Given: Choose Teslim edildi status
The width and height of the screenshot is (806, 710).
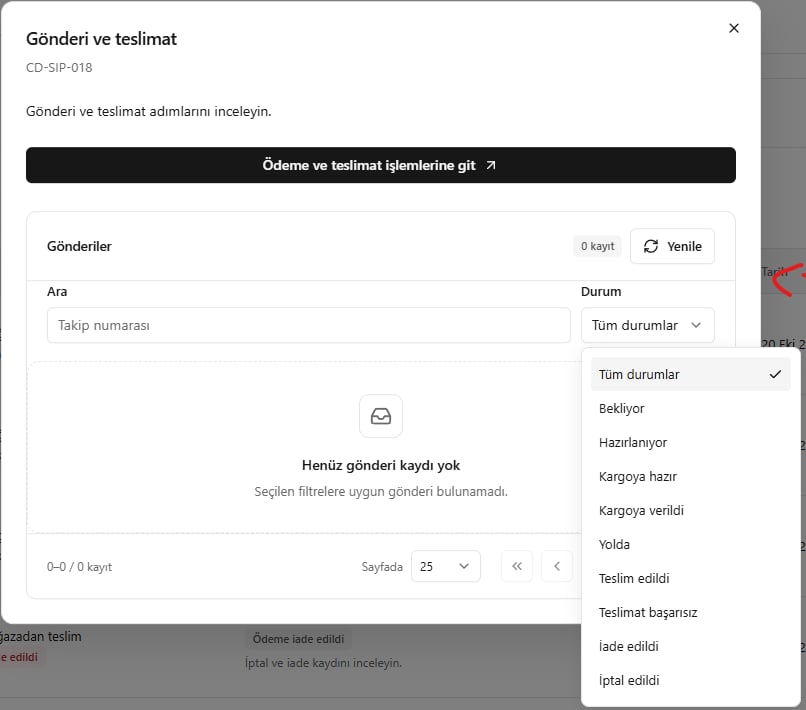Looking at the screenshot, I should point(690,578).
